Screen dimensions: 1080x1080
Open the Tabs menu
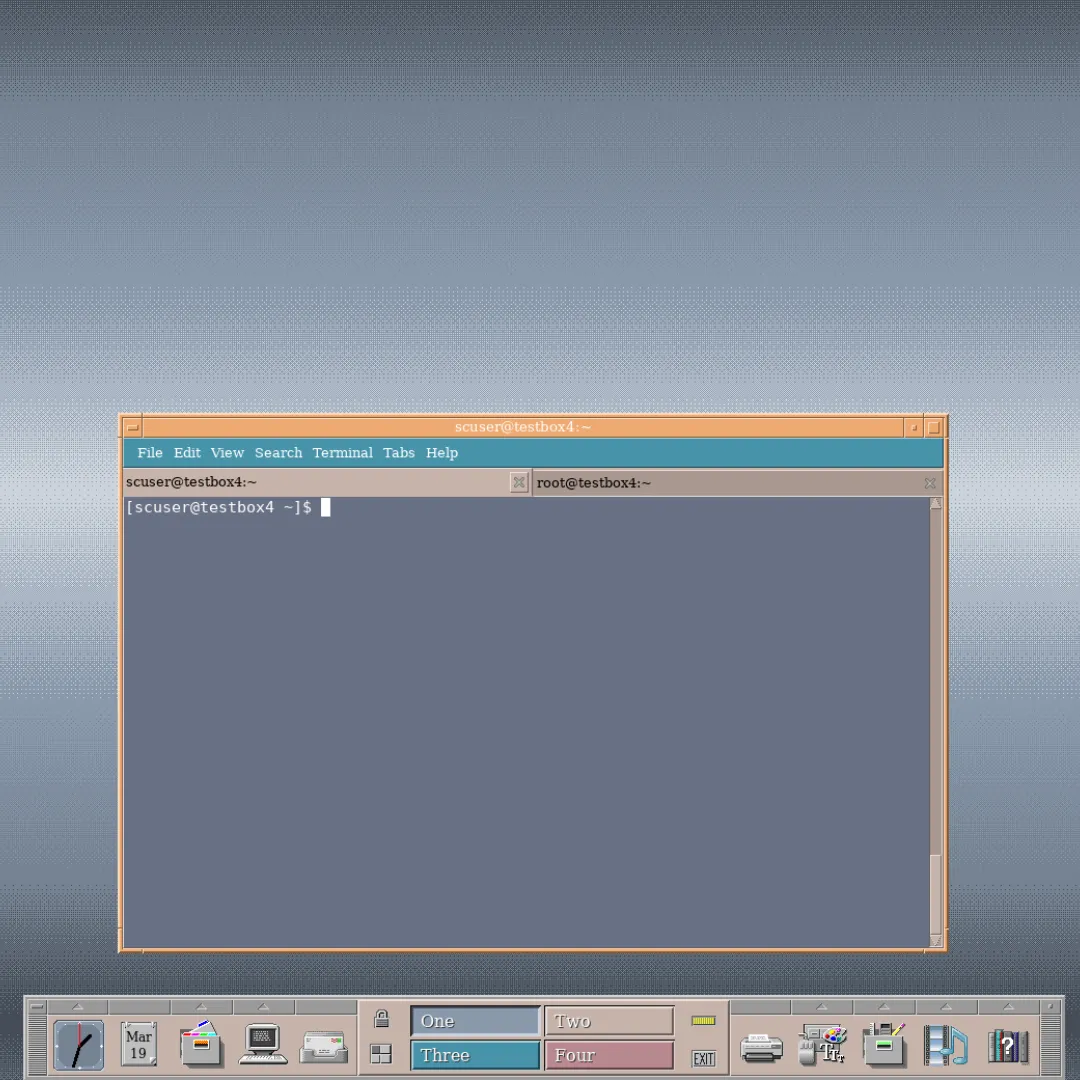(398, 452)
